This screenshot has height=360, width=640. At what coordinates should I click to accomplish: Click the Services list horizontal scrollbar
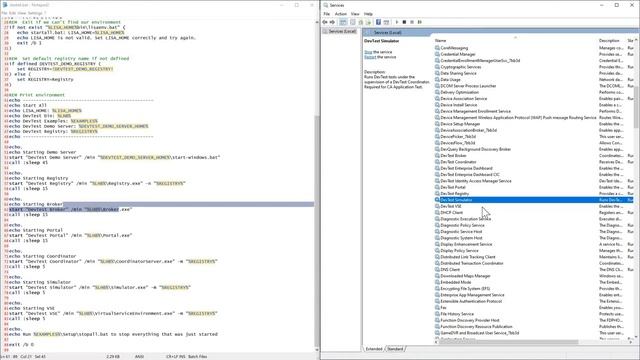[509, 342]
